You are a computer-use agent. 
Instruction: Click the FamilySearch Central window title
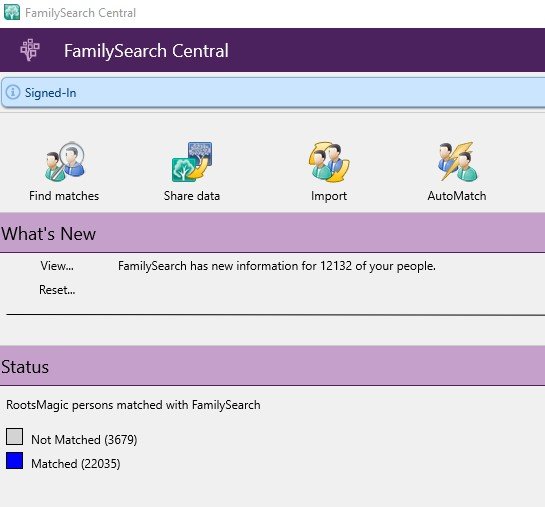click(80, 13)
